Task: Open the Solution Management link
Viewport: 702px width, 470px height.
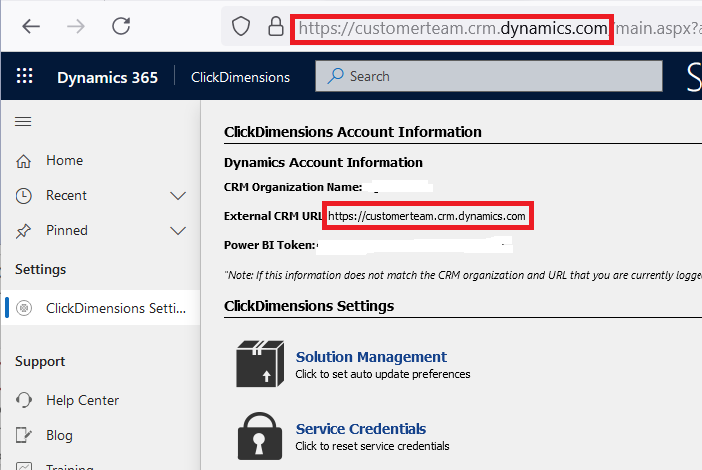Action: click(371, 357)
